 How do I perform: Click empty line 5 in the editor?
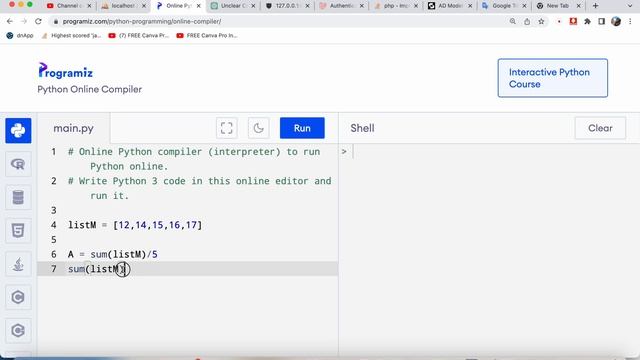pyautogui.click(x=188, y=240)
